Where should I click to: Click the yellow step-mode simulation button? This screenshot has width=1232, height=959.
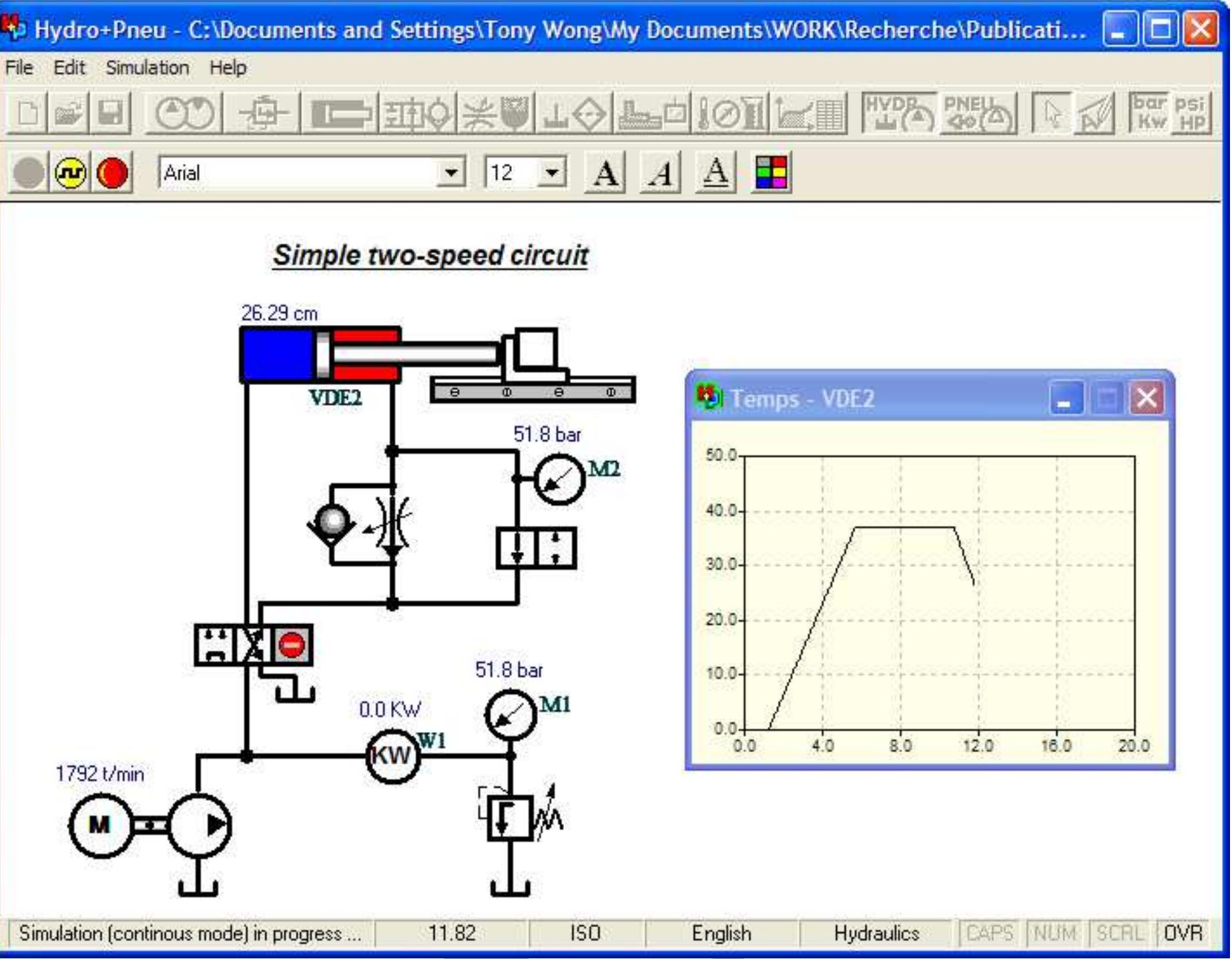tap(70, 174)
